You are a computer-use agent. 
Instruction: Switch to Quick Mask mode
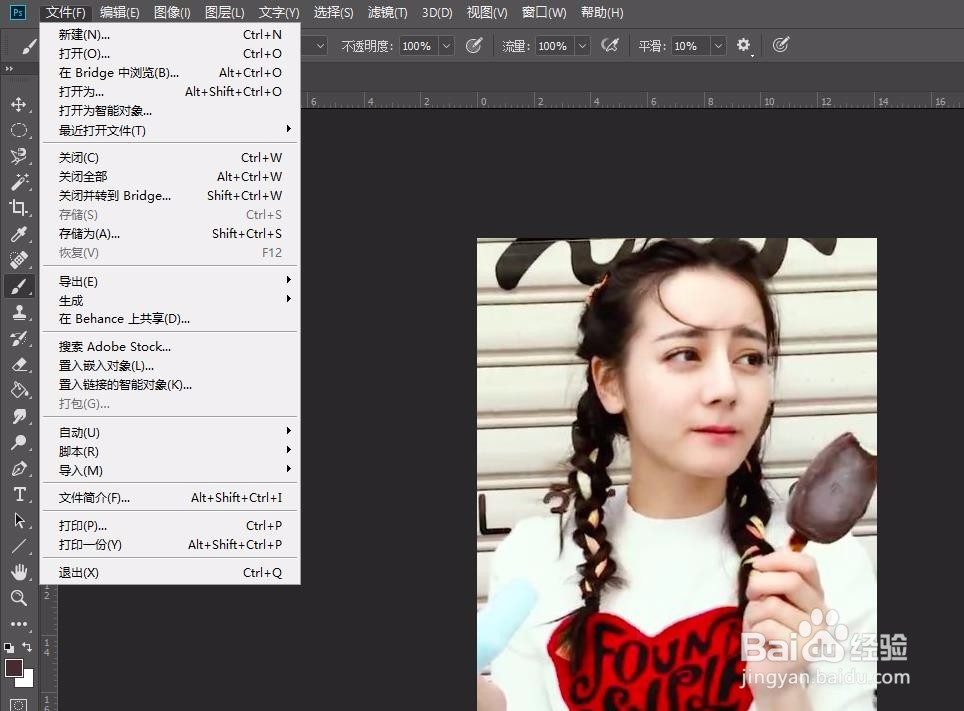tap(19, 704)
